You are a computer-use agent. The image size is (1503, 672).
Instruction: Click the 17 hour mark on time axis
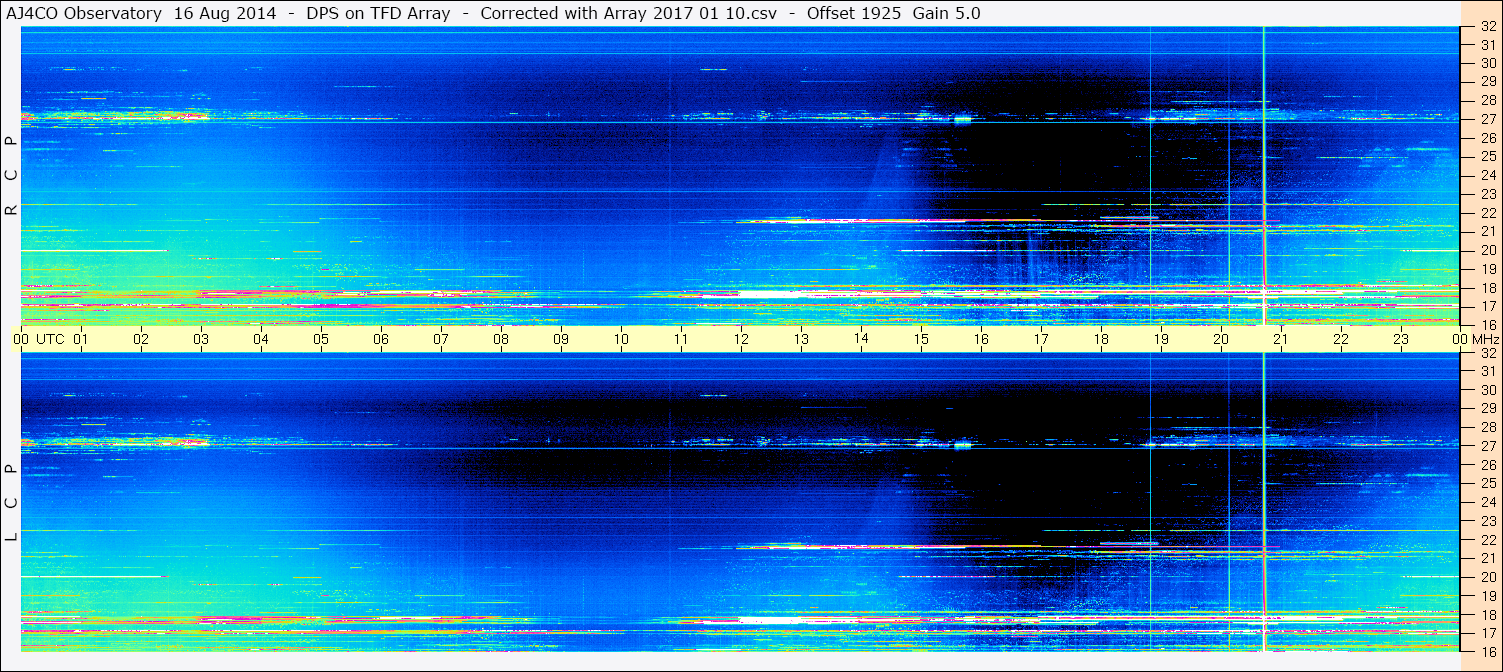point(1041,339)
